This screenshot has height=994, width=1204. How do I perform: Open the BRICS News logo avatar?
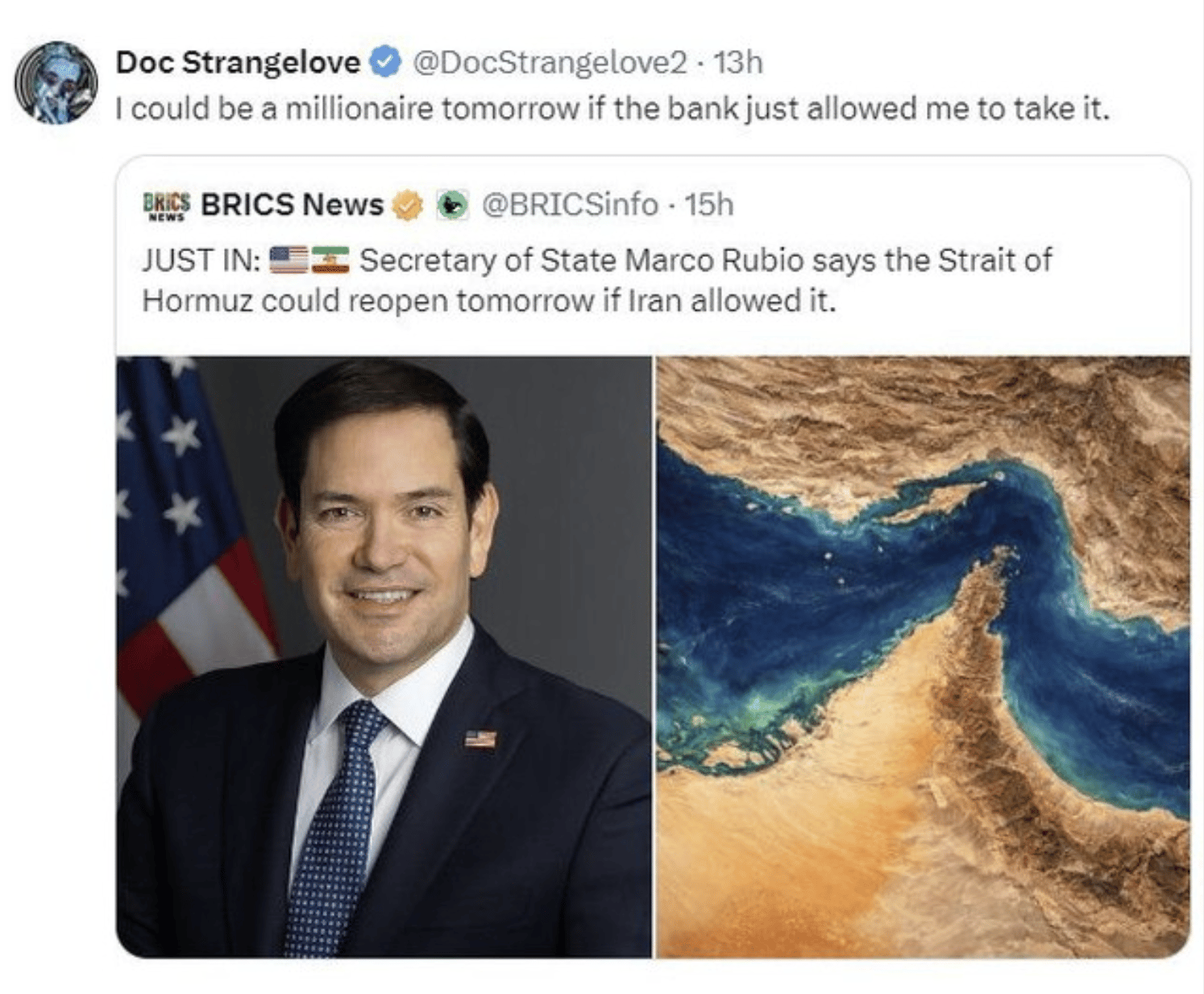166,205
